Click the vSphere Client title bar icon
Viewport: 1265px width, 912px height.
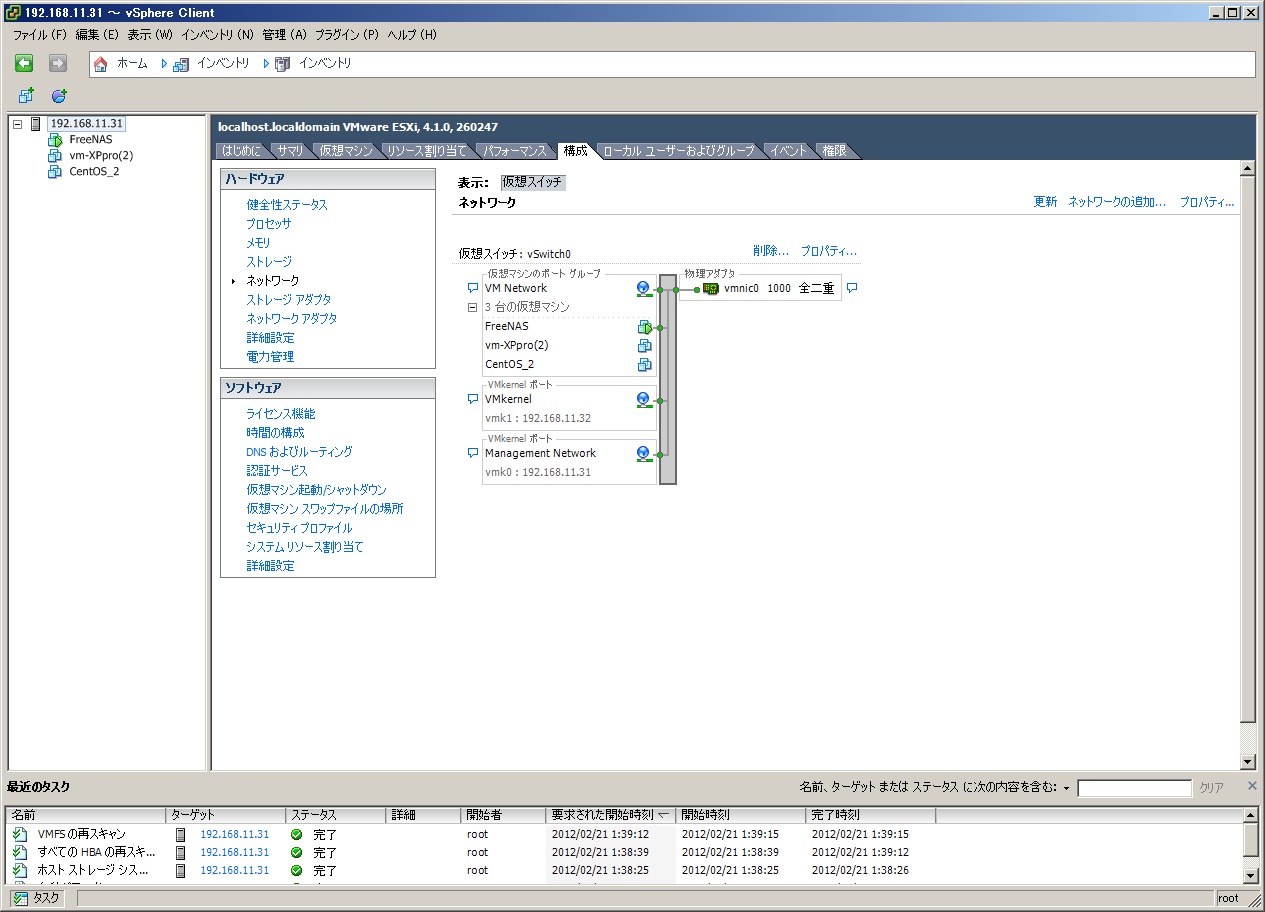[x=12, y=13]
